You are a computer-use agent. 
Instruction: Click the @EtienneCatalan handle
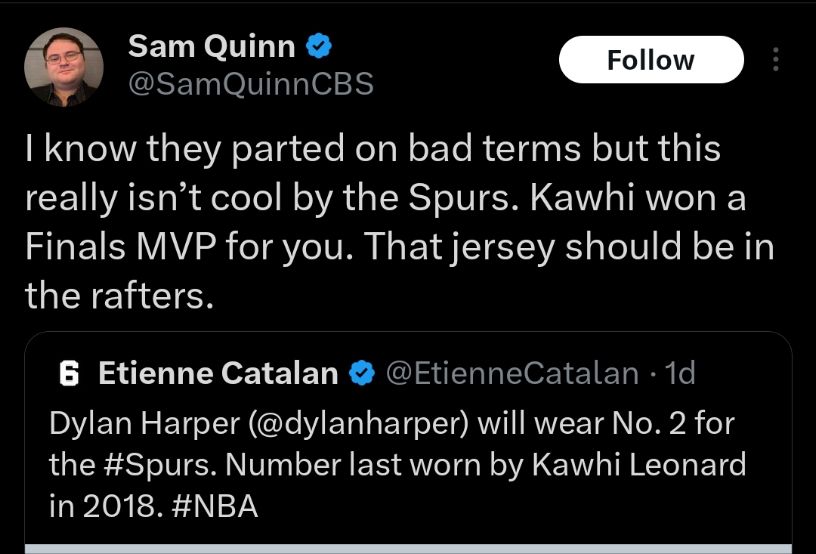(512, 374)
